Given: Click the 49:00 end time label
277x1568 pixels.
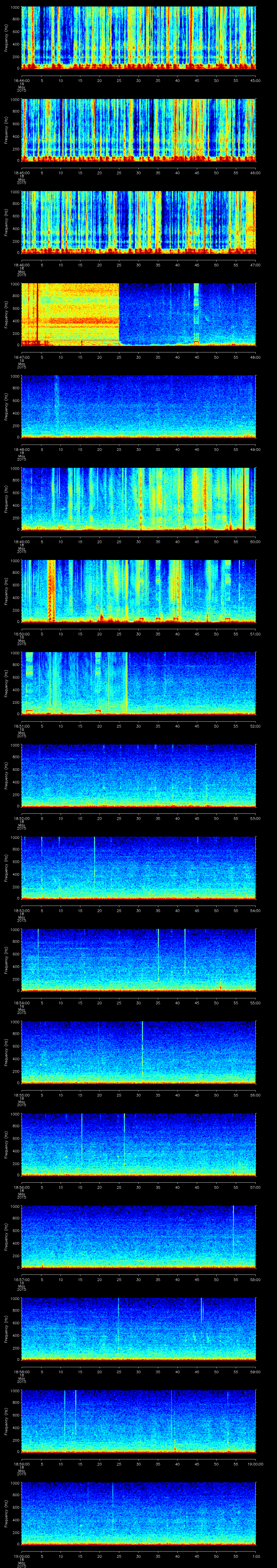Looking at the screenshot, I should pos(256,449).
